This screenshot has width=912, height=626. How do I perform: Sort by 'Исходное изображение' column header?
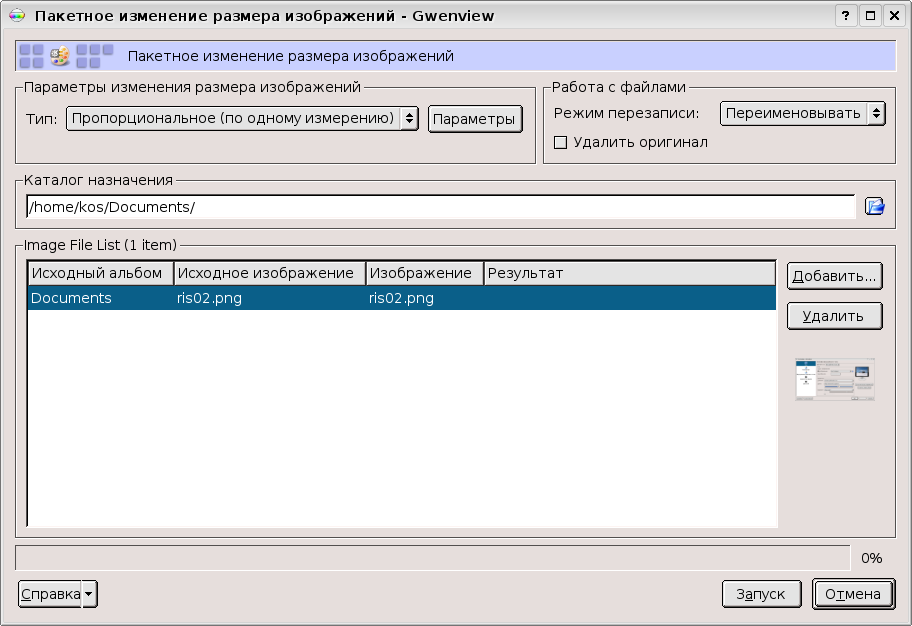pos(269,273)
